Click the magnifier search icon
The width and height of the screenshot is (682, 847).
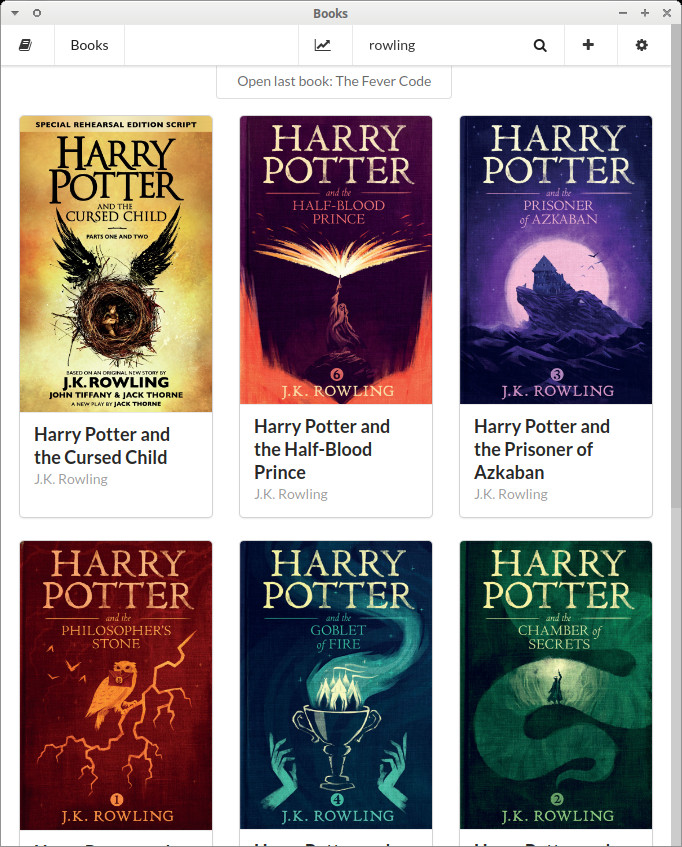click(x=540, y=45)
